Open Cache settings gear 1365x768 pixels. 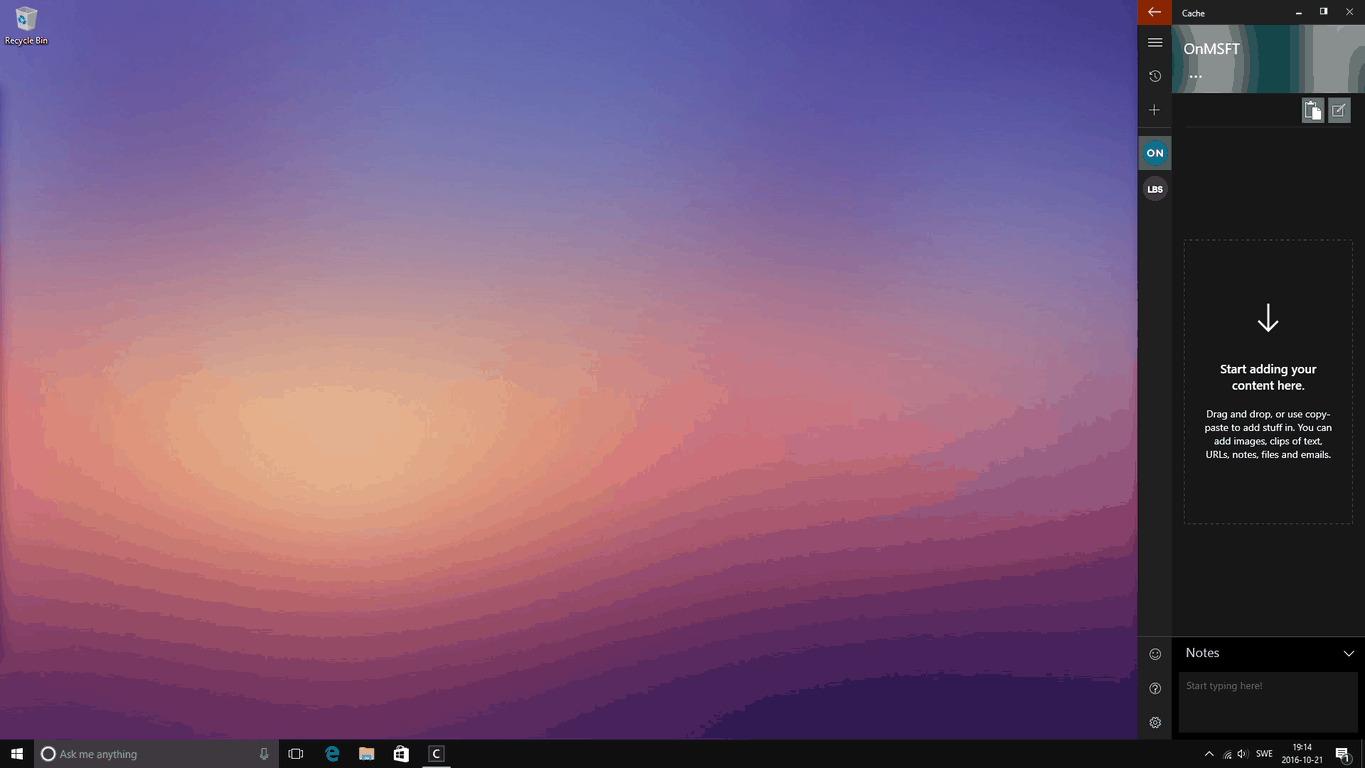pos(1155,722)
